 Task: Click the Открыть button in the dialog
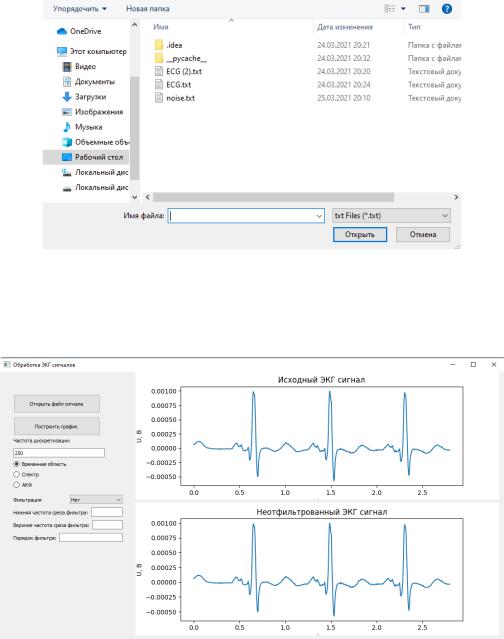360,234
